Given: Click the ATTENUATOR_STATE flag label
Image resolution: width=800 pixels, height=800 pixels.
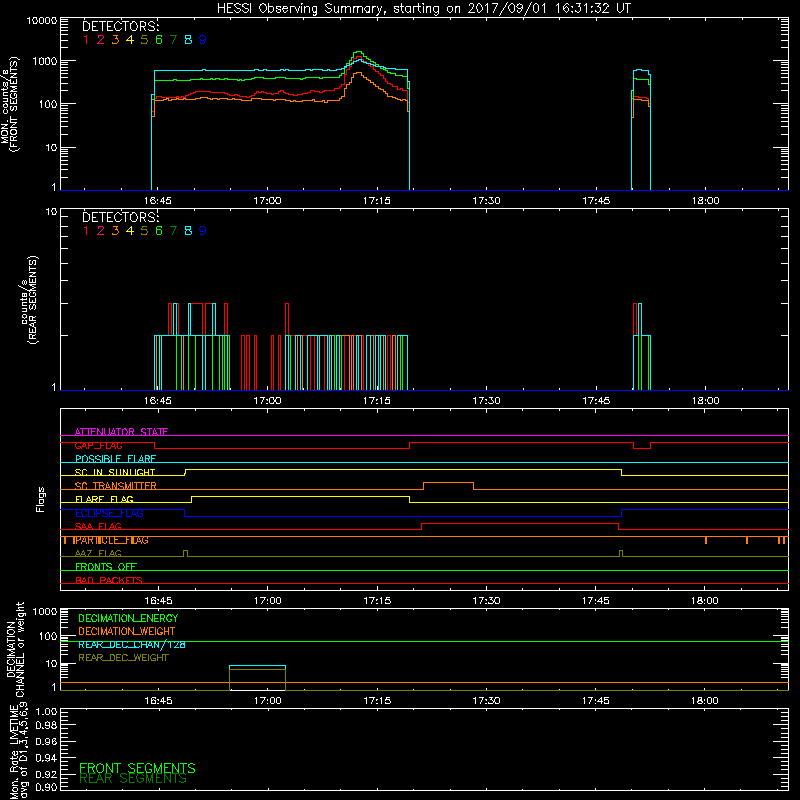Looking at the screenshot, I should point(121,432).
